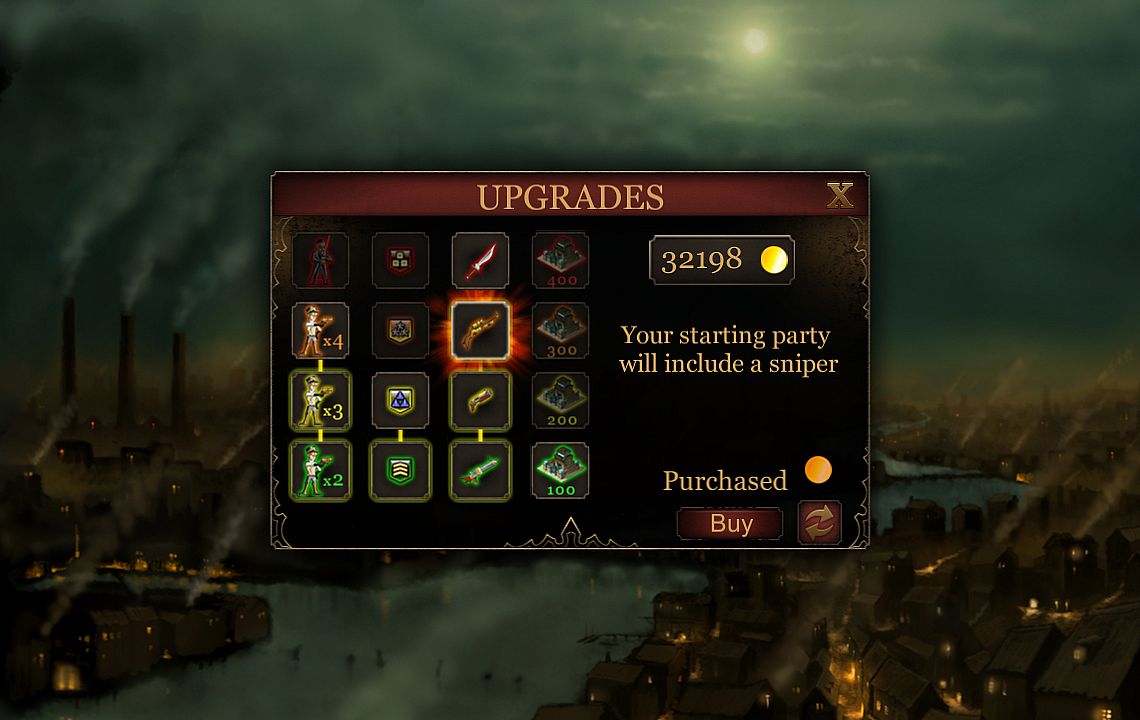Pick the dim shield badge in second row
1140x720 pixels.
coord(400,331)
